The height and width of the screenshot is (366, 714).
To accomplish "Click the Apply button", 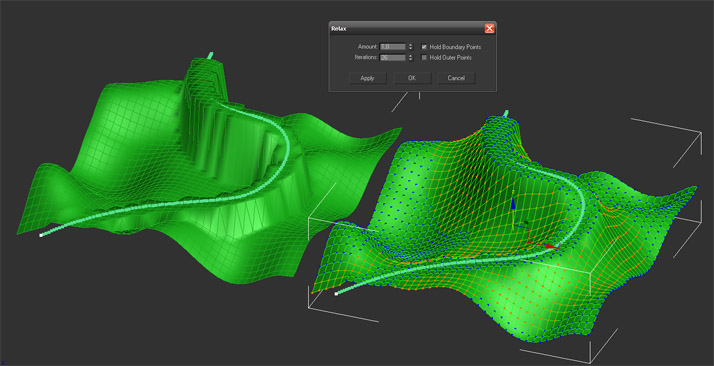I will click(367, 78).
